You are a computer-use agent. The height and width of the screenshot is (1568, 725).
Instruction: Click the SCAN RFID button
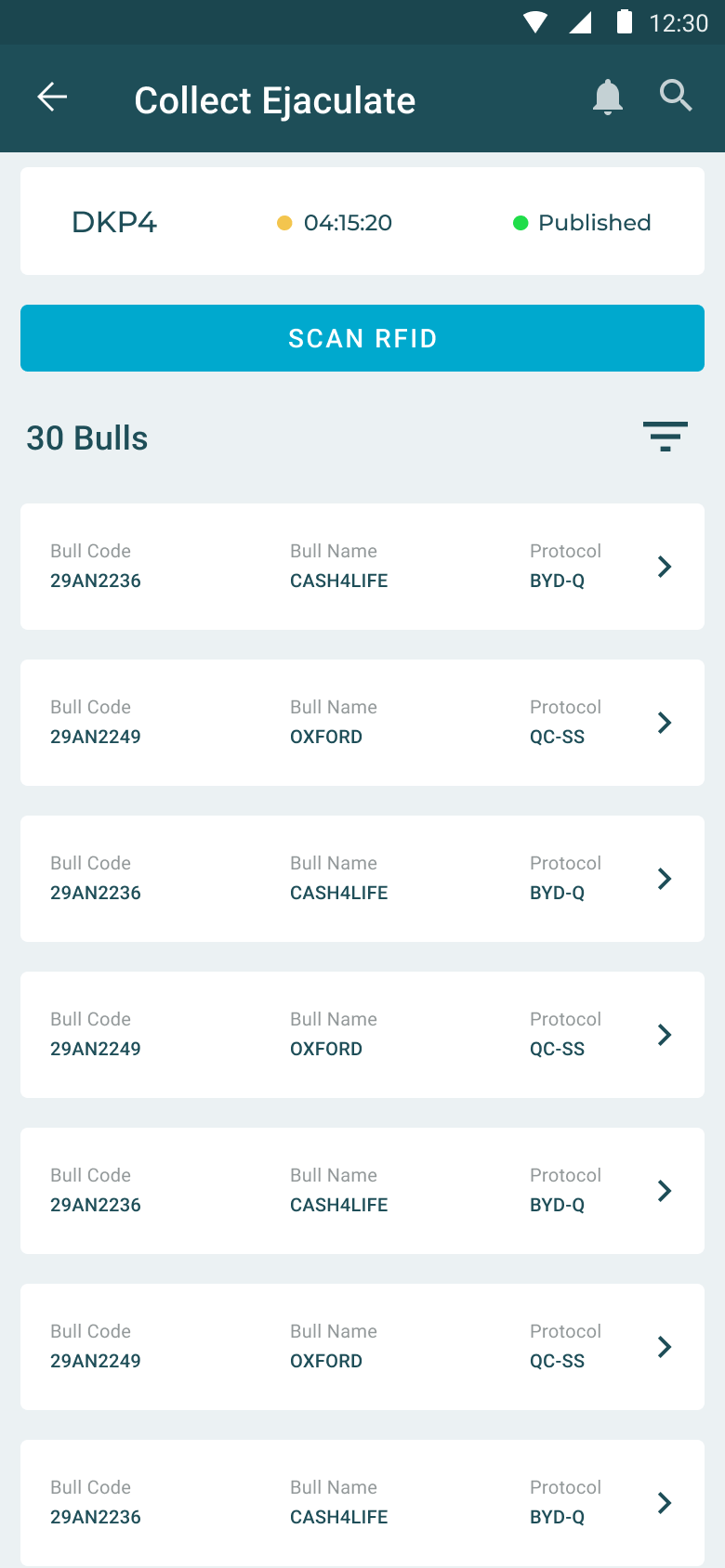pos(362,338)
